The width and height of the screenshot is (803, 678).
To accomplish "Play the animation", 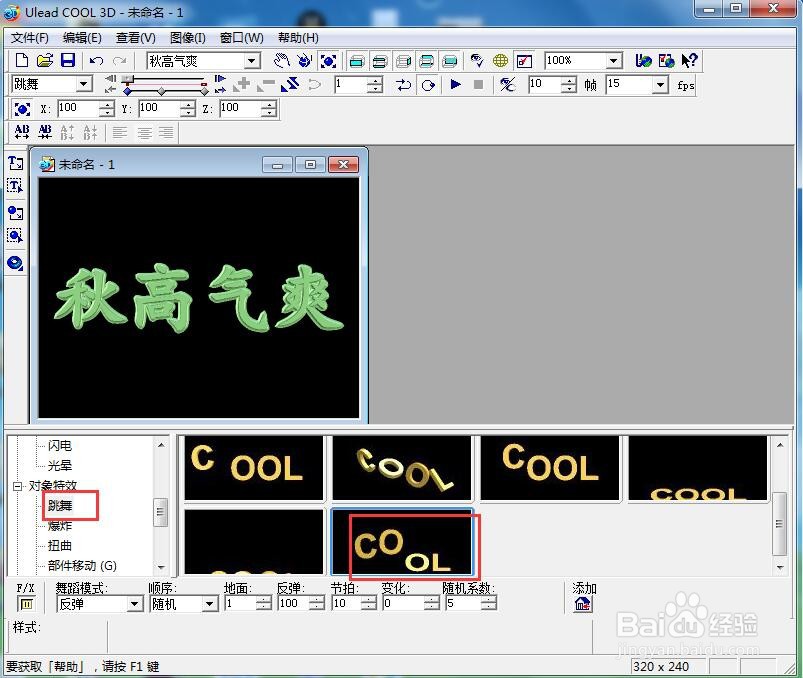I will pos(455,84).
